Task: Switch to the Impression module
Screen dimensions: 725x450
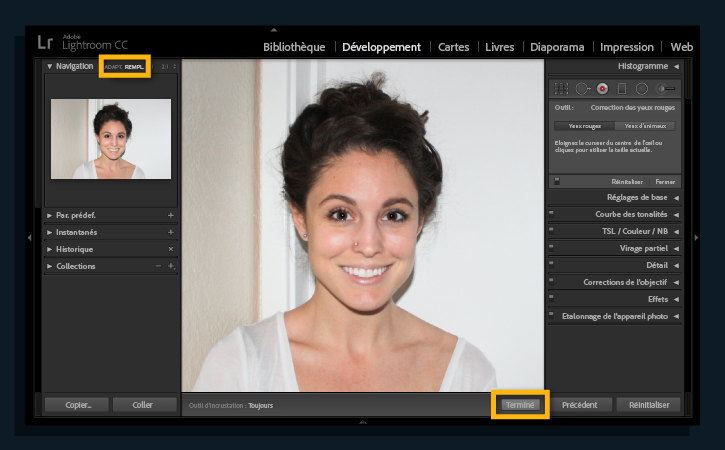Action: 627,47
